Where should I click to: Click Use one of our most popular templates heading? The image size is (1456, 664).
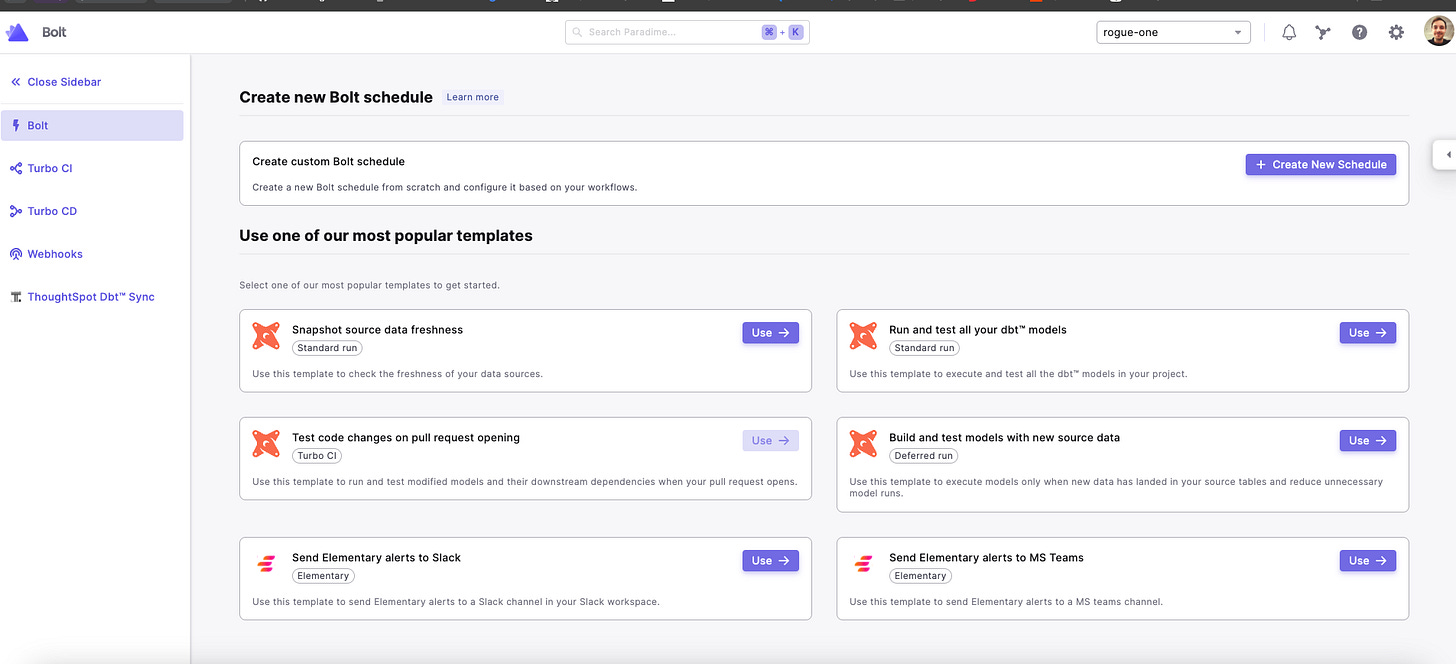(x=386, y=236)
